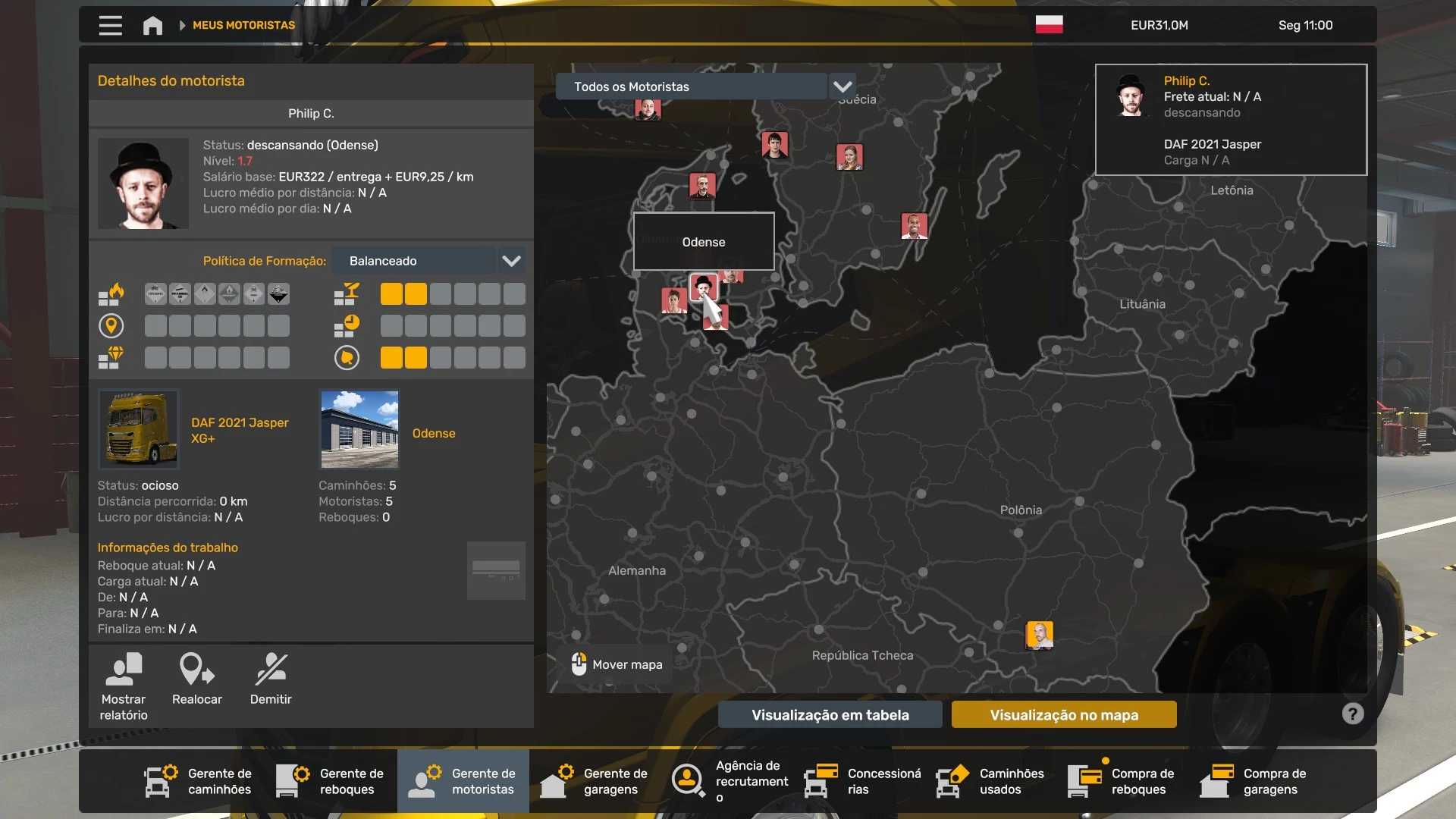
Task: Click the Polish flag icon
Action: 1049,24
